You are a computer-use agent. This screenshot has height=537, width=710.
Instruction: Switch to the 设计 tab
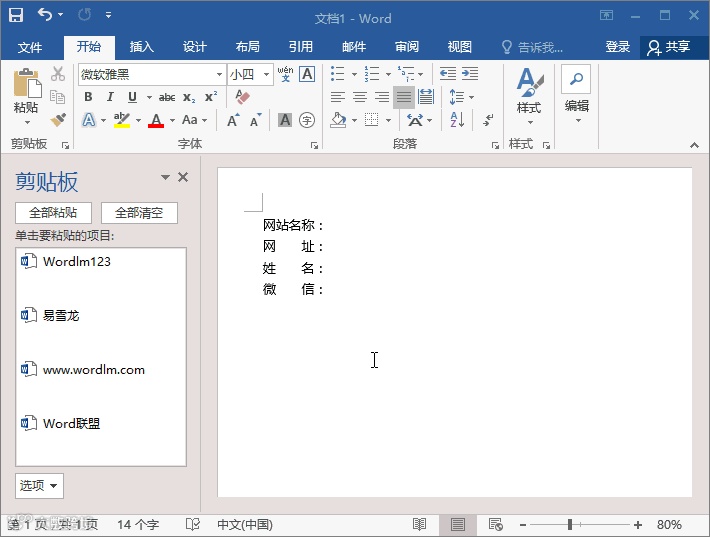[x=195, y=47]
